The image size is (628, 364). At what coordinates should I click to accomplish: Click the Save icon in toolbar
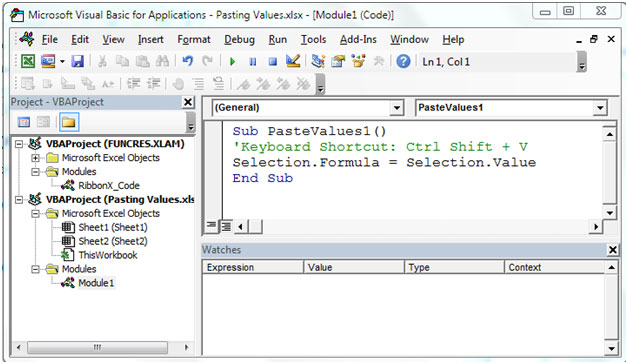click(x=77, y=61)
